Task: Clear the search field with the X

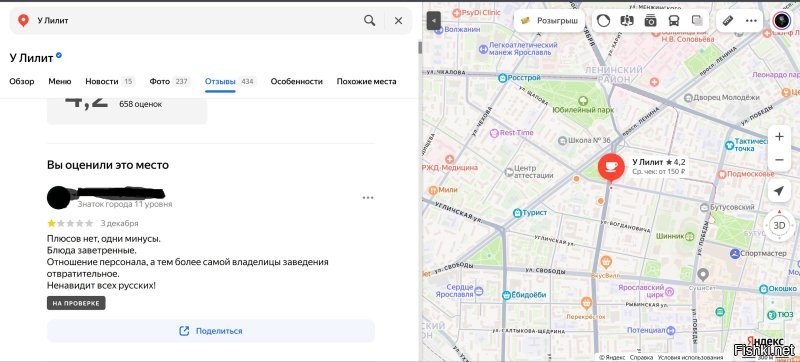Action: [x=398, y=20]
